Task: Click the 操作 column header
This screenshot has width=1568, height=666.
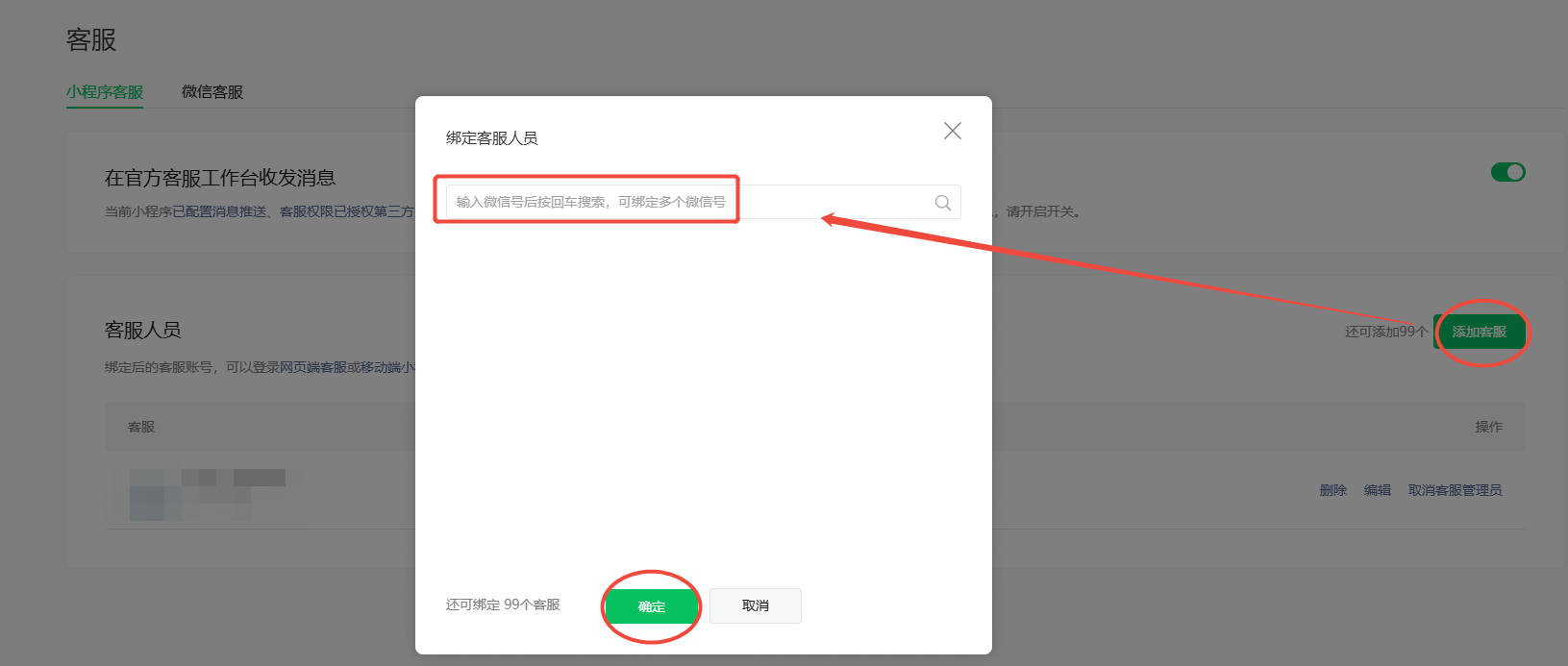Action: [1488, 427]
